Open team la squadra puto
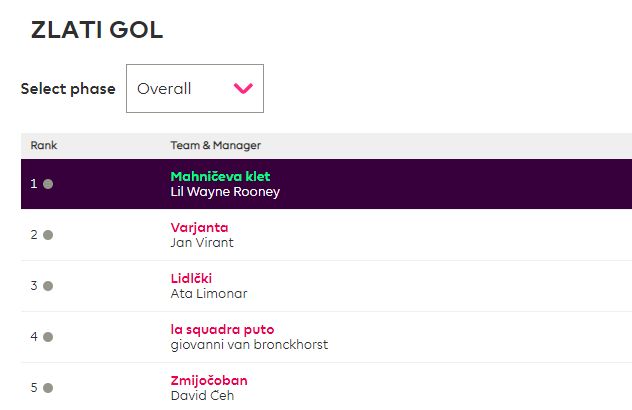632x410 pixels. (x=222, y=329)
